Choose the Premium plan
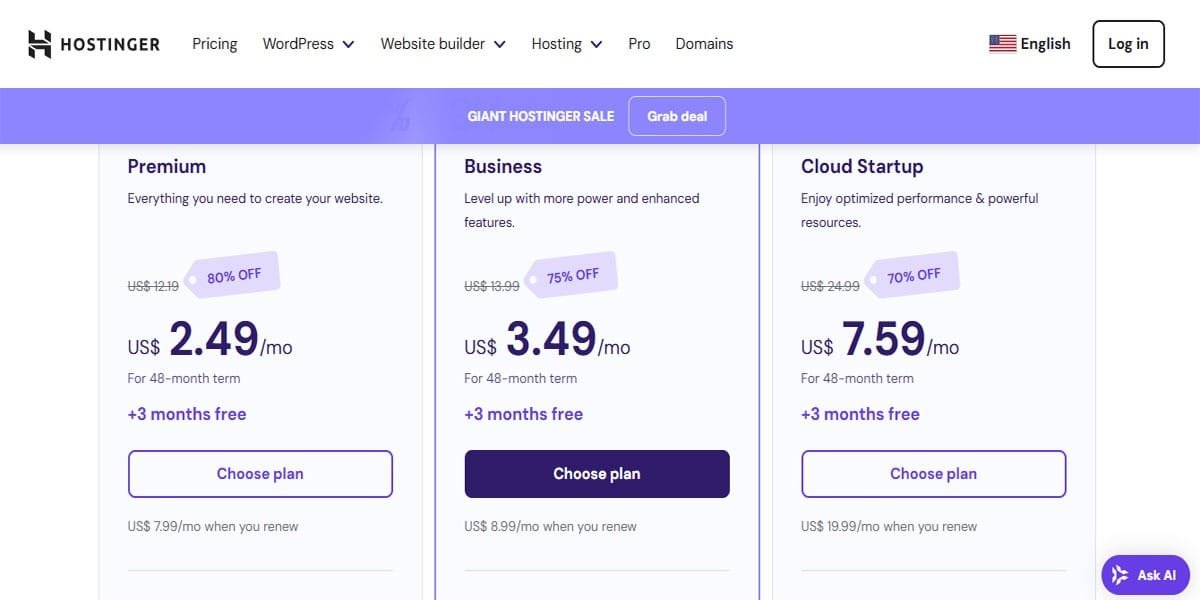Image resolution: width=1200 pixels, height=600 pixels. (x=260, y=474)
